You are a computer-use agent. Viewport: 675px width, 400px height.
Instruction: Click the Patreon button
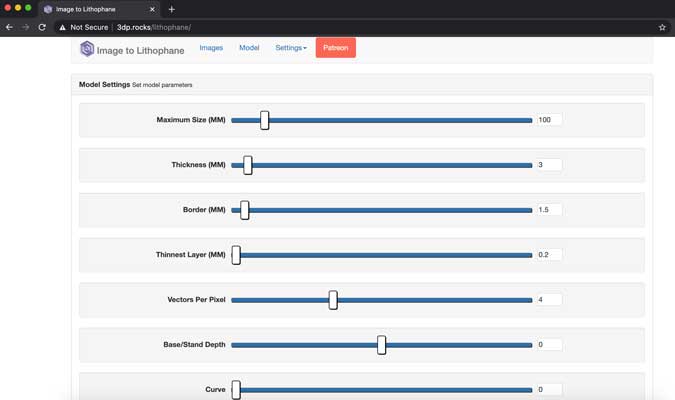(x=335, y=48)
